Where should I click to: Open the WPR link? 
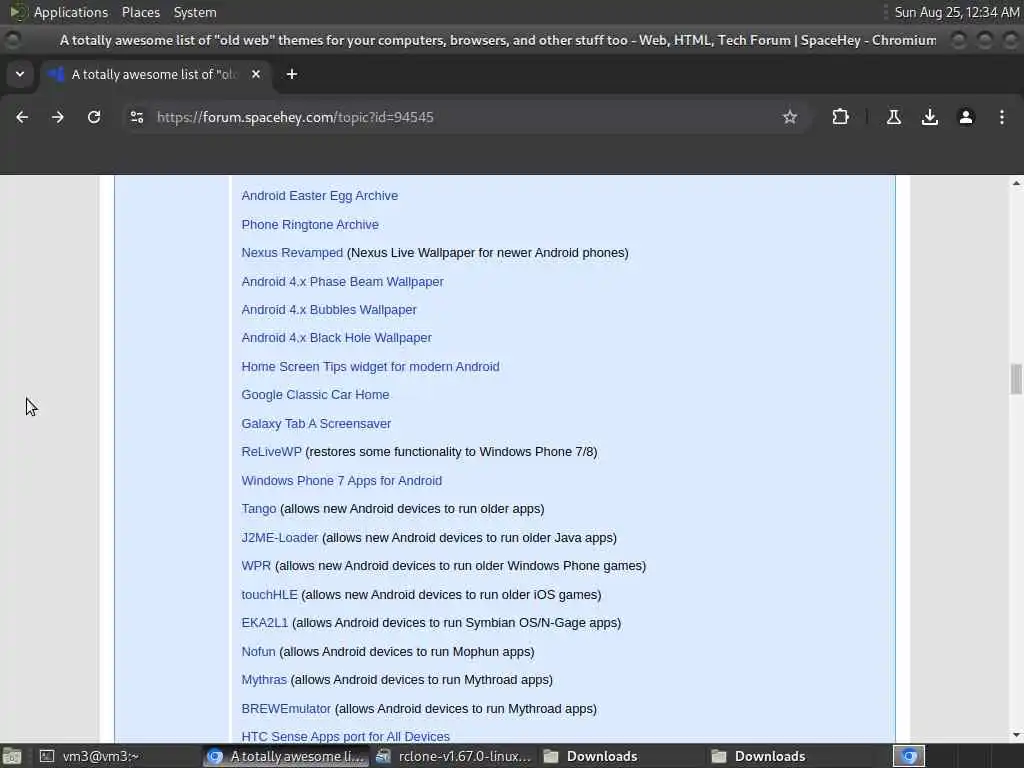pos(256,566)
